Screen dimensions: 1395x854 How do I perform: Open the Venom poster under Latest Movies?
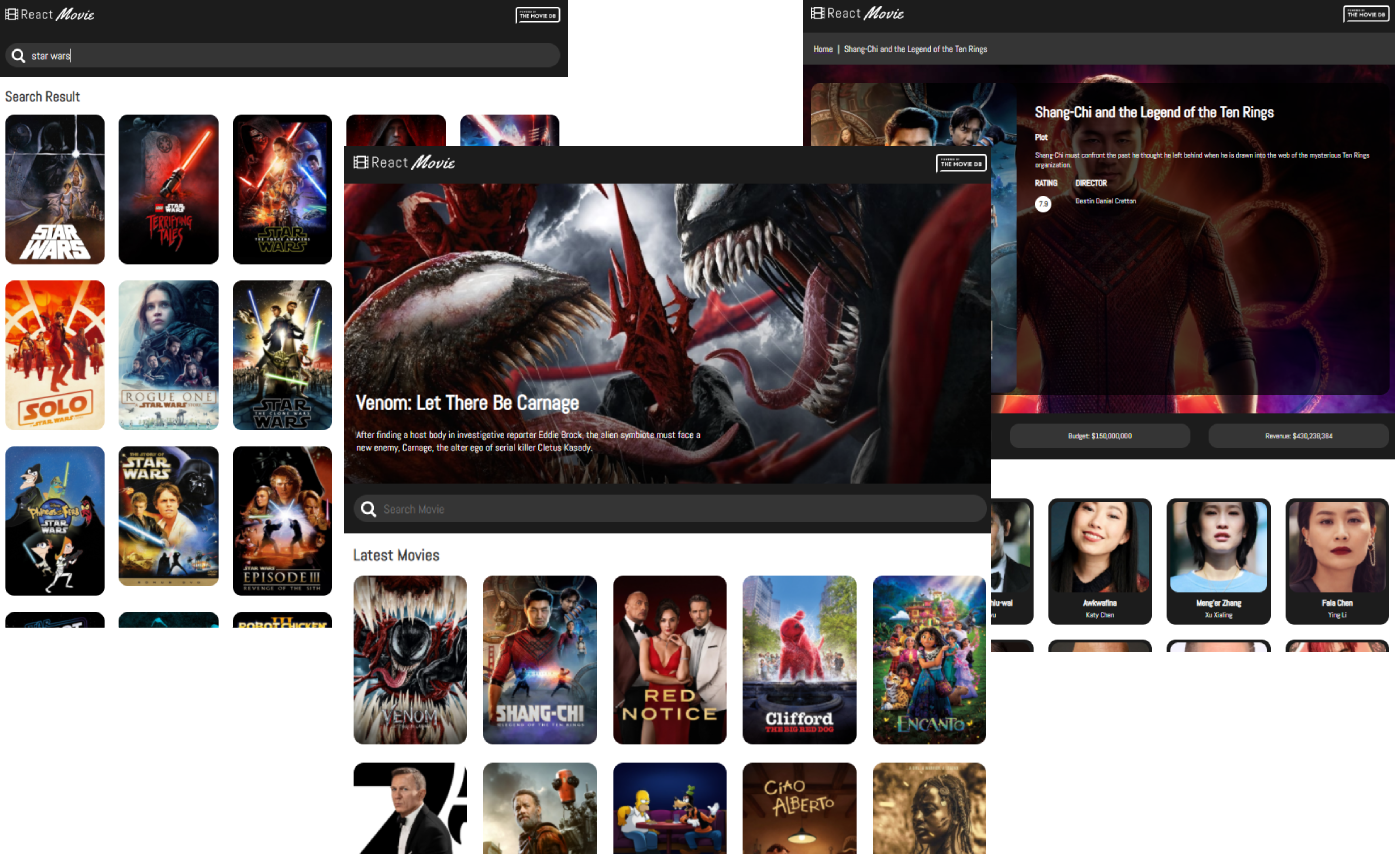tap(410, 660)
